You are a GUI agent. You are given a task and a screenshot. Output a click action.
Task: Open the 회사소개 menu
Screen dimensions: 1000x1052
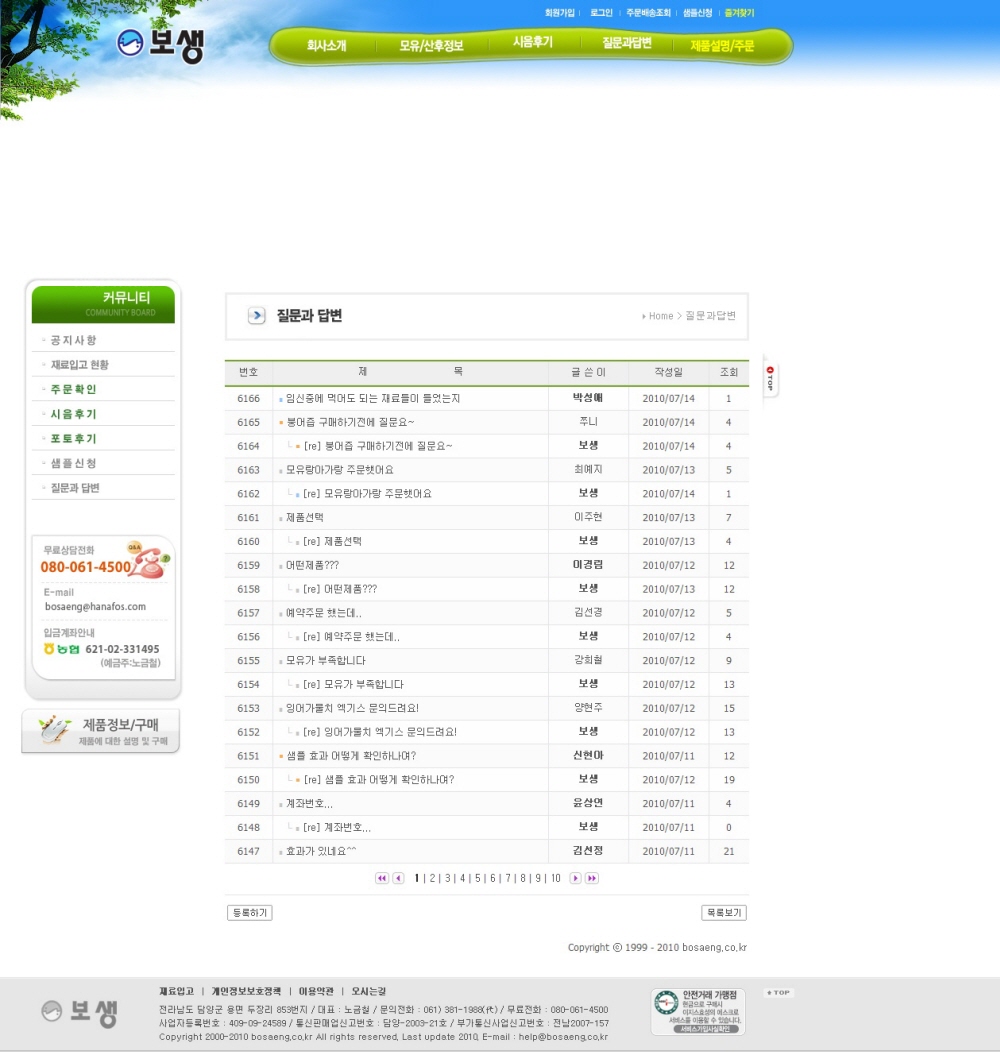pos(326,46)
